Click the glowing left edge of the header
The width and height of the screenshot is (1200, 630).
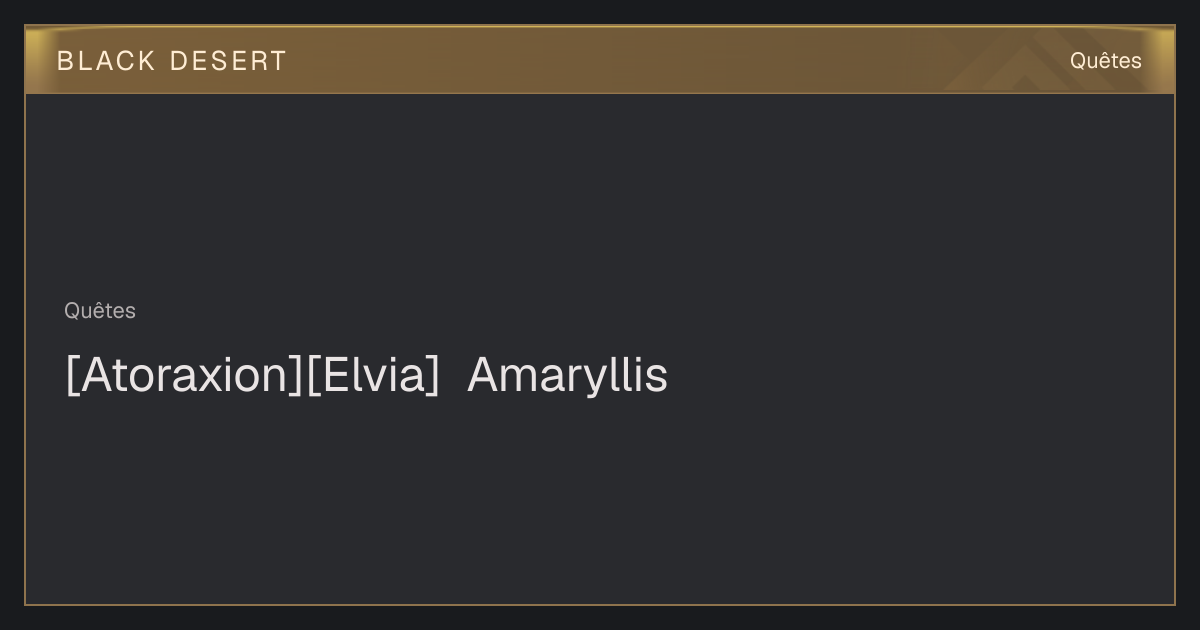[34, 60]
